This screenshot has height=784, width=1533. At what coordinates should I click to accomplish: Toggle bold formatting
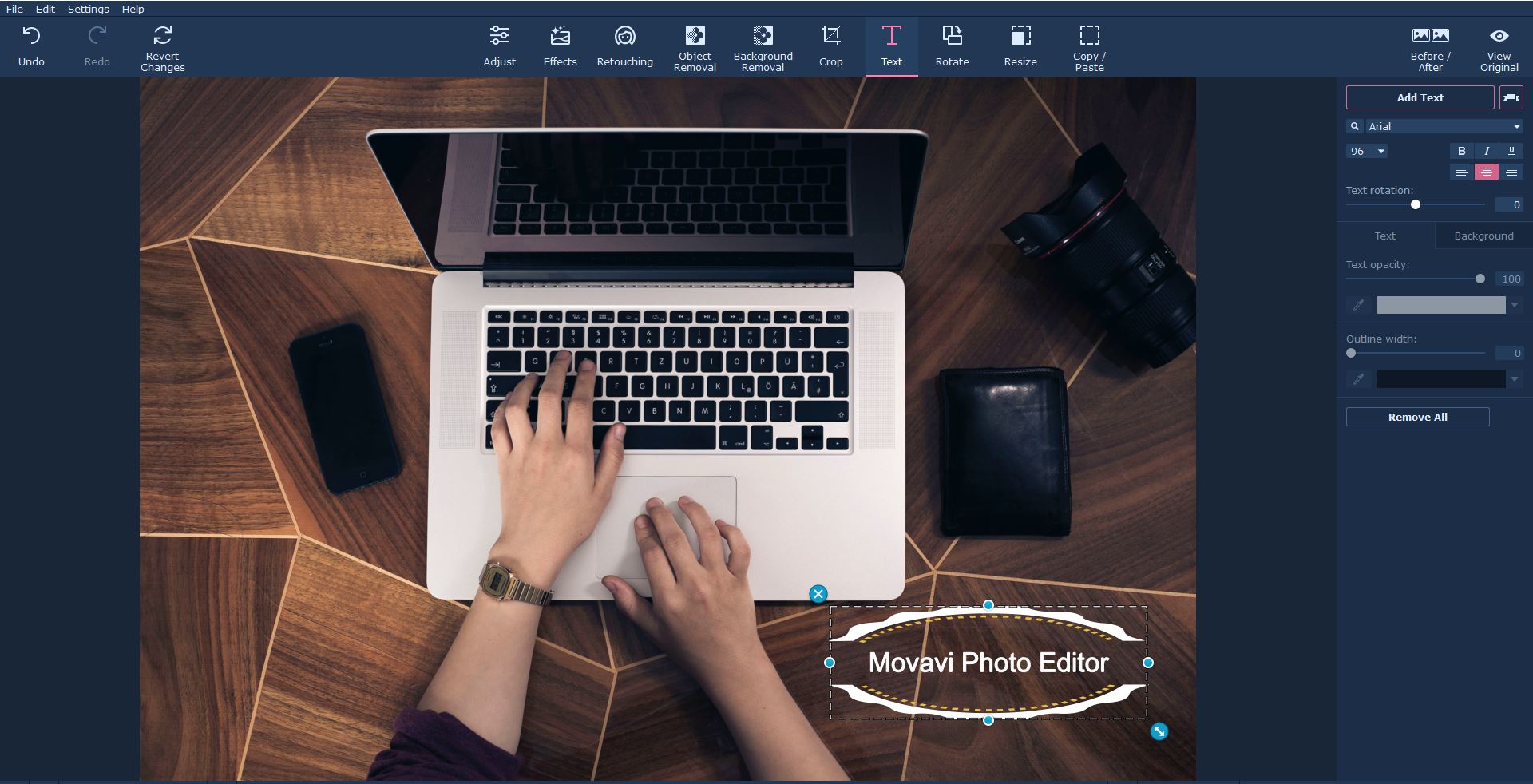[x=1461, y=151]
